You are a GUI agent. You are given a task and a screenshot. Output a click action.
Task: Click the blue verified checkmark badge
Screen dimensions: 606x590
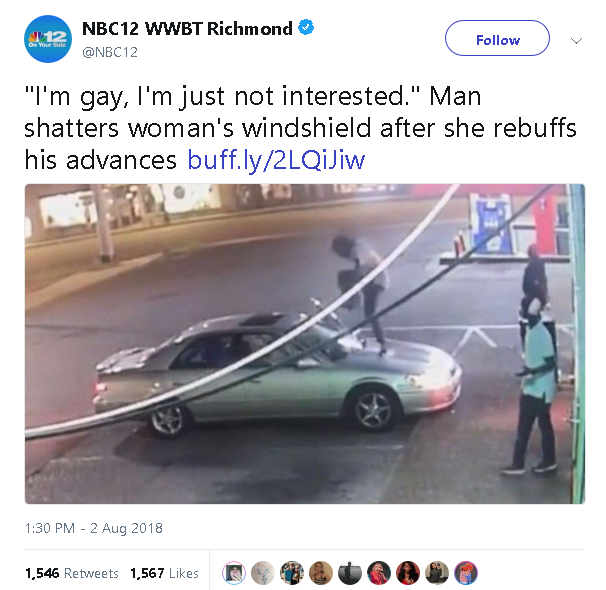pyautogui.click(x=306, y=27)
